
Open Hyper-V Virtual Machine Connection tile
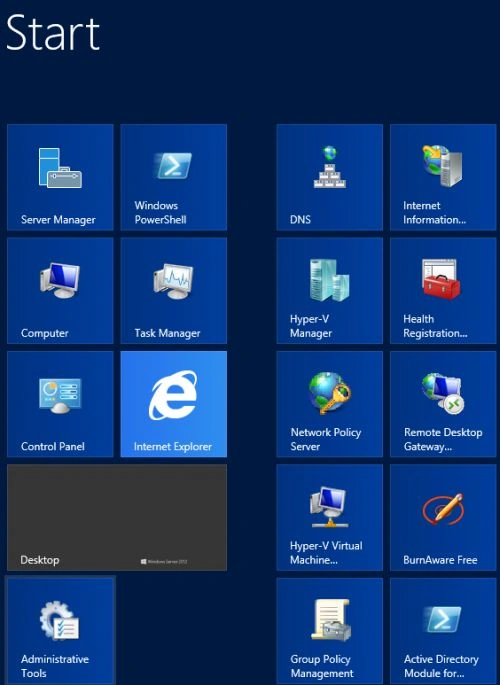(x=330, y=517)
